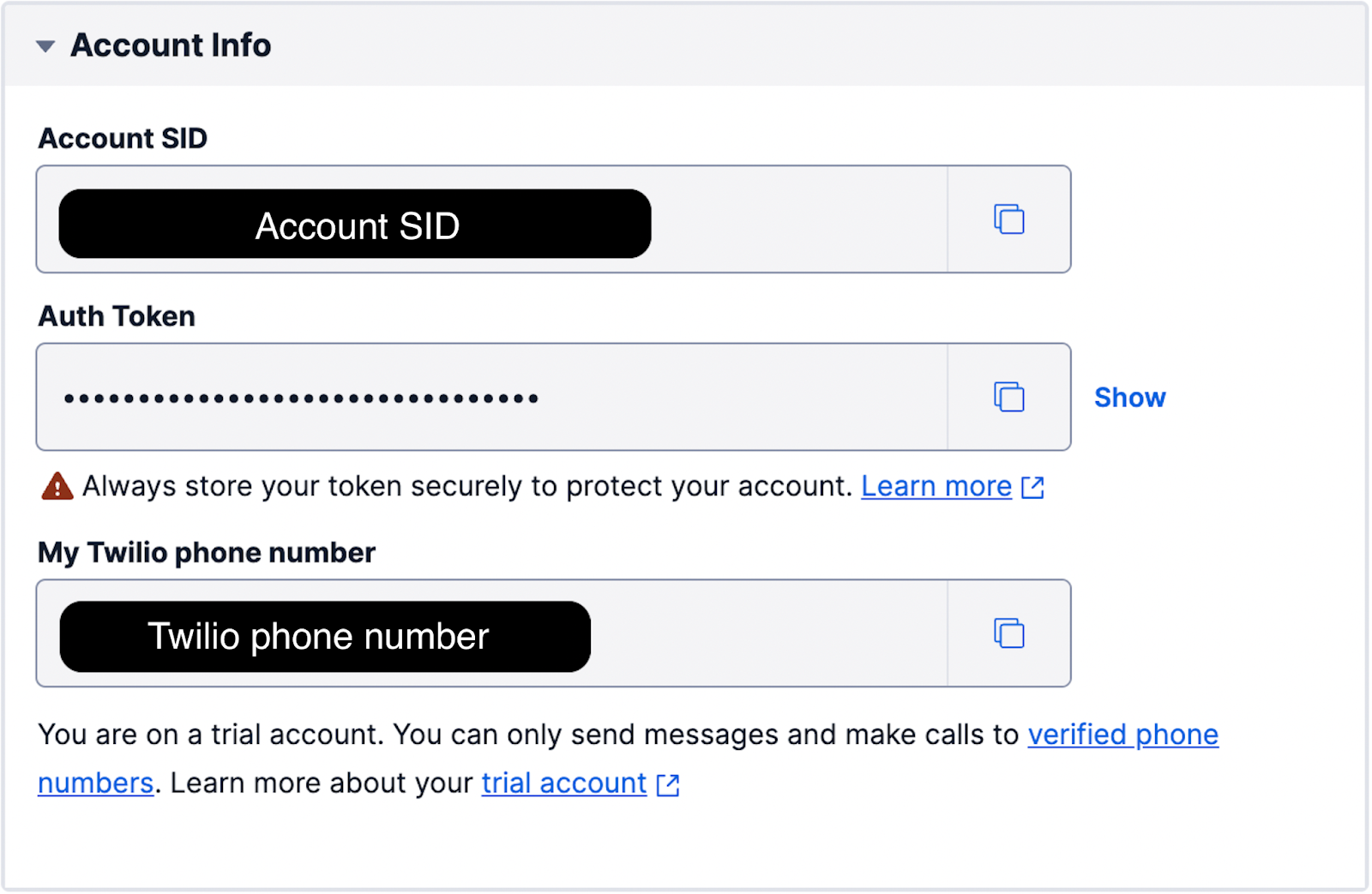Image resolution: width=1372 pixels, height=894 pixels.
Task: Copy the Auth Token value
Action: coord(1009,397)
